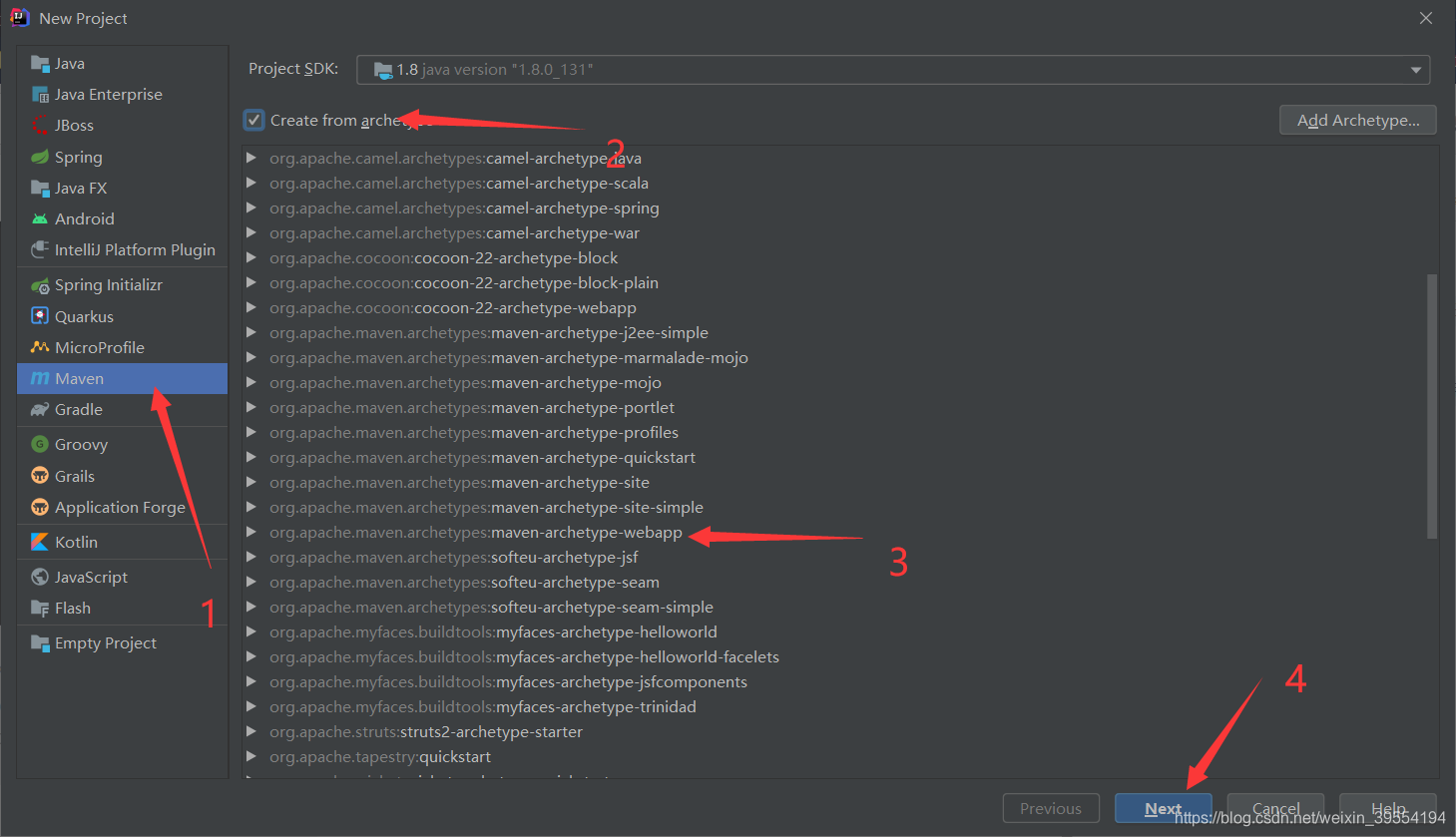Select maven-archetype-site-simple archetype
The width and height of the screenshot is (1456, 837).
click(x=486, y=508)
